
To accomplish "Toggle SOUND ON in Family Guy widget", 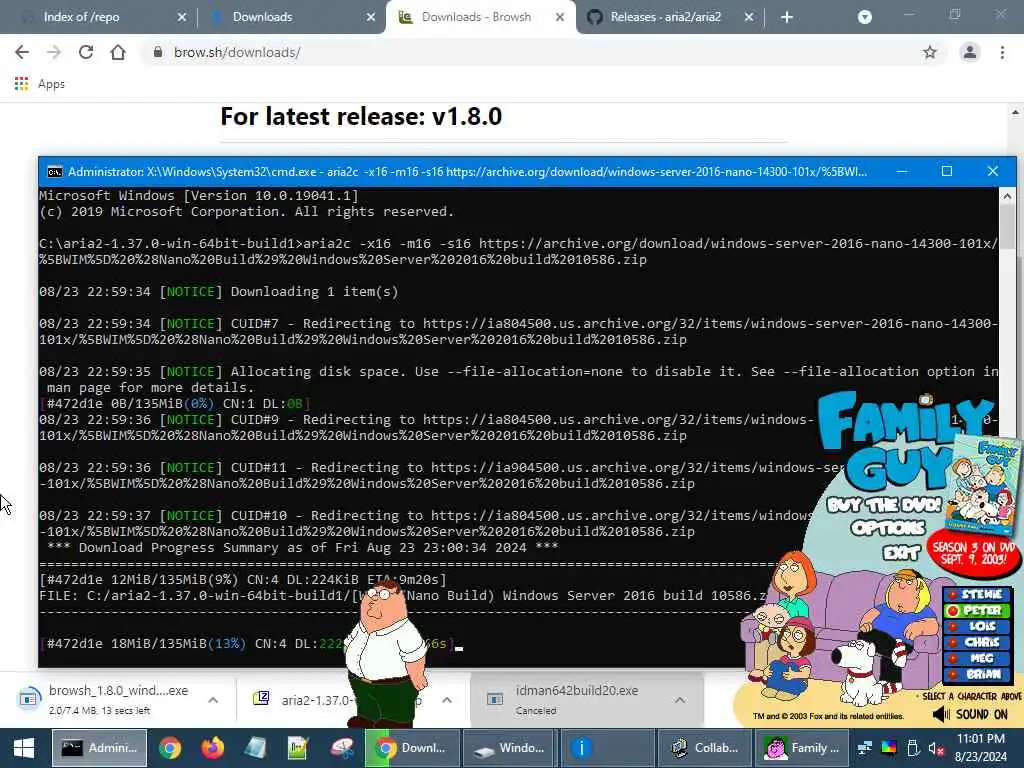I will 970,714.
